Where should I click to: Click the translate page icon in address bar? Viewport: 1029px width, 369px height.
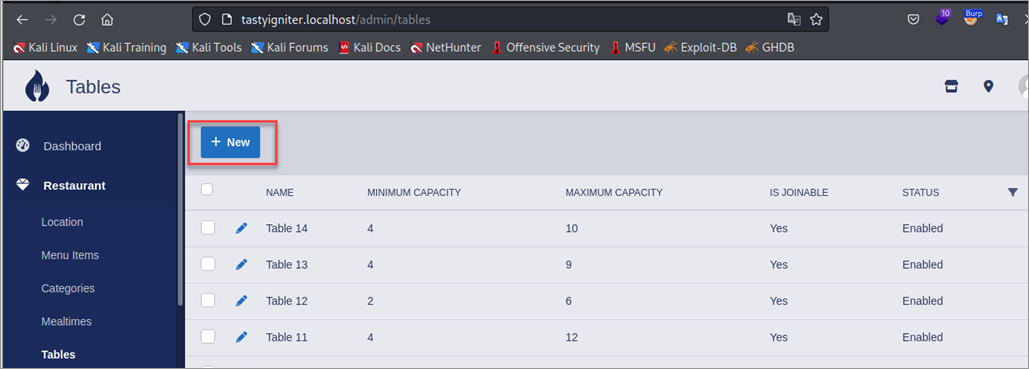coord(794,20)
